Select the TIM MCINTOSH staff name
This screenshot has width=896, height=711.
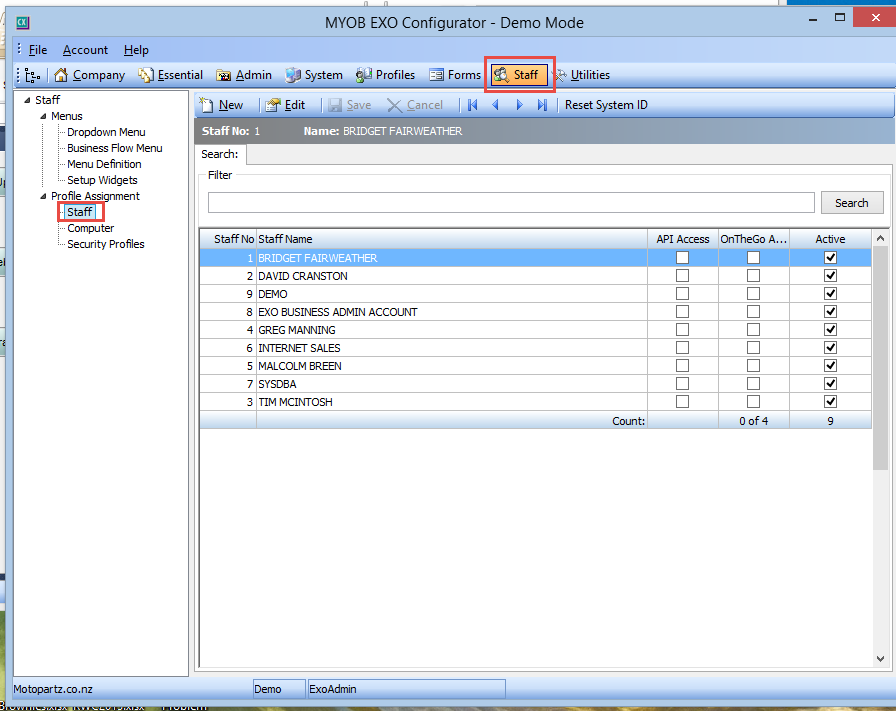(295, 402)
